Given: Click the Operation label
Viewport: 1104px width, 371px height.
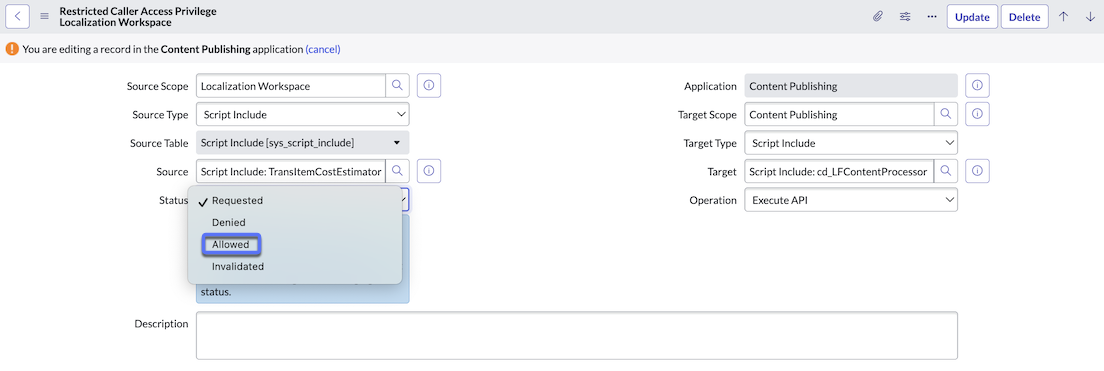Looking at the screenshot, I should 713,200.
